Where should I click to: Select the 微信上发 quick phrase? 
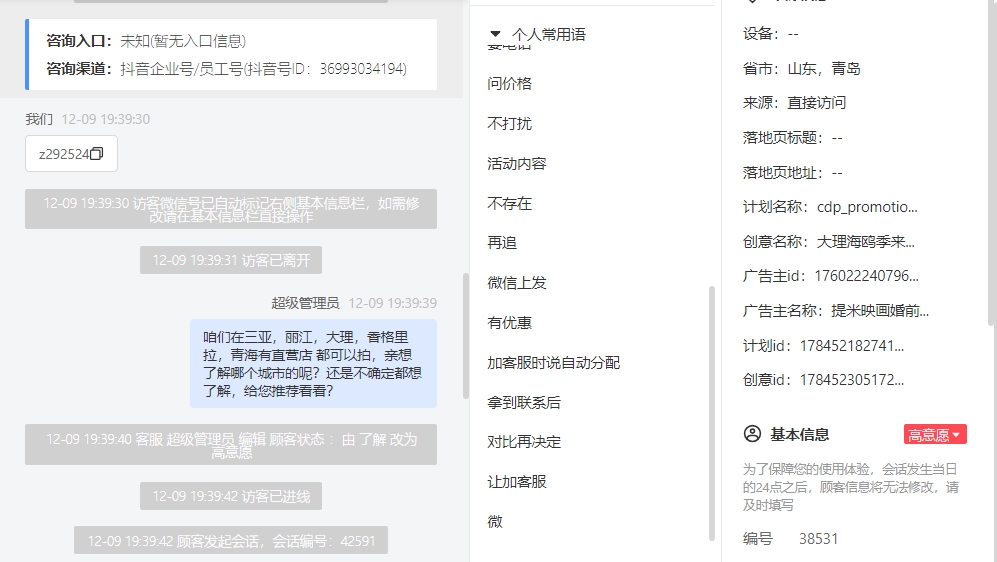517,283
